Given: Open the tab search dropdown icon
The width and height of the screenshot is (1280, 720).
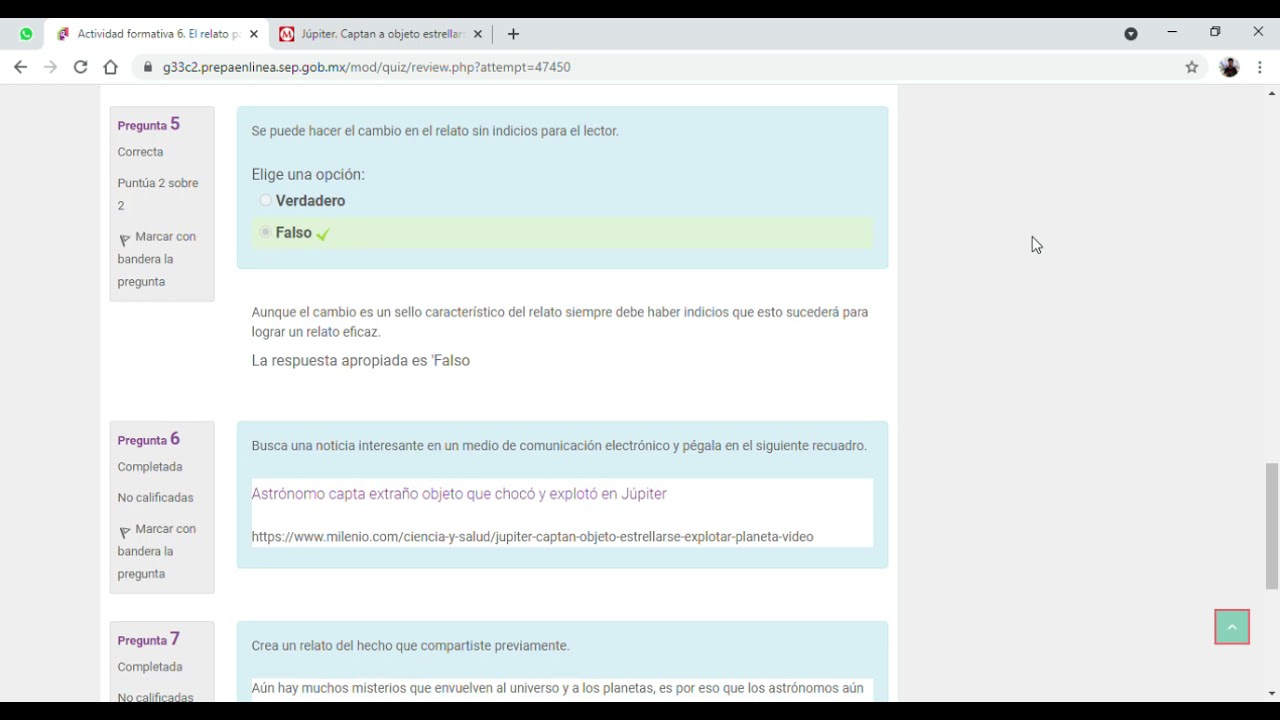Looking at the screenshot, I should (x=1131, y=34).
